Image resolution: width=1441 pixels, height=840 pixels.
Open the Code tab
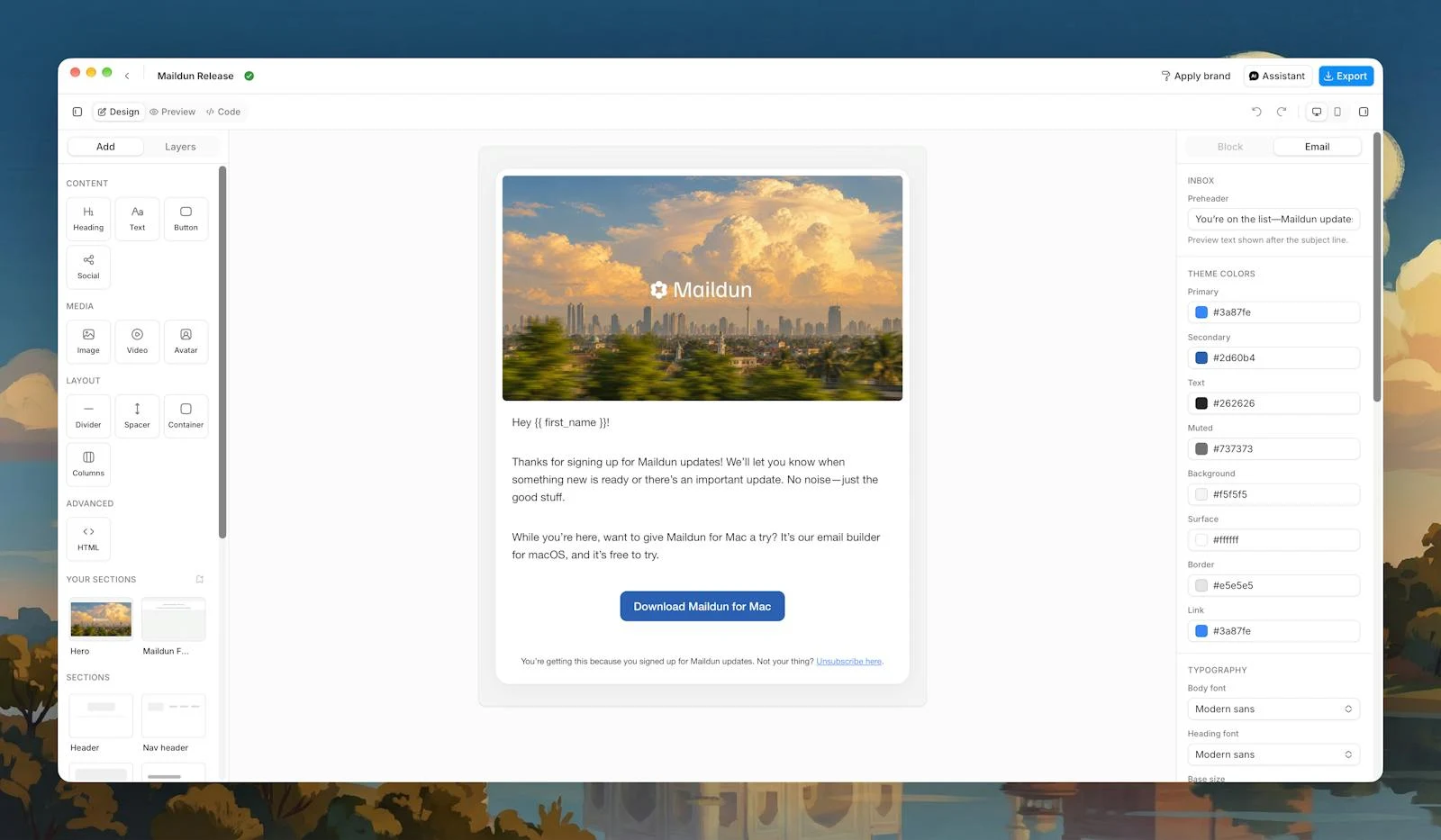tap(223, 112)
